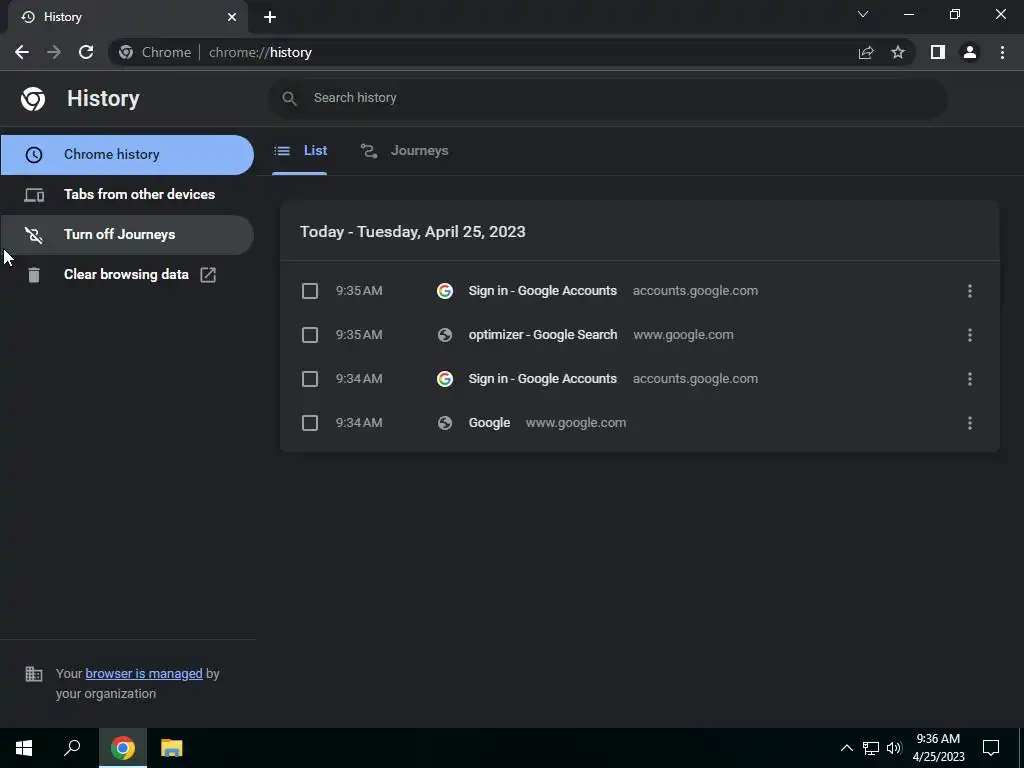This screenshot has height=768, width=1024.
Task: Open the 9:35 AM Sign in - Google Accounts link
Action: 543,291
